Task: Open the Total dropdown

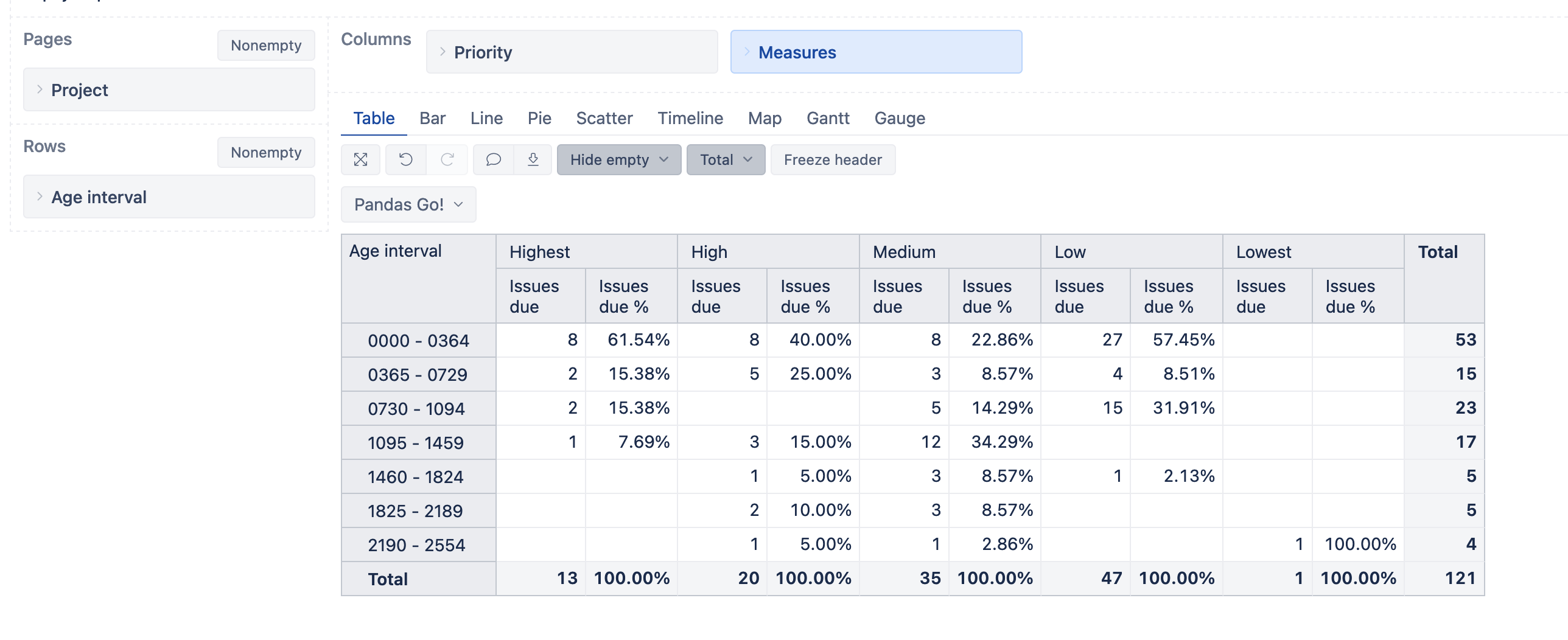Action: click(x=726, y=159)
